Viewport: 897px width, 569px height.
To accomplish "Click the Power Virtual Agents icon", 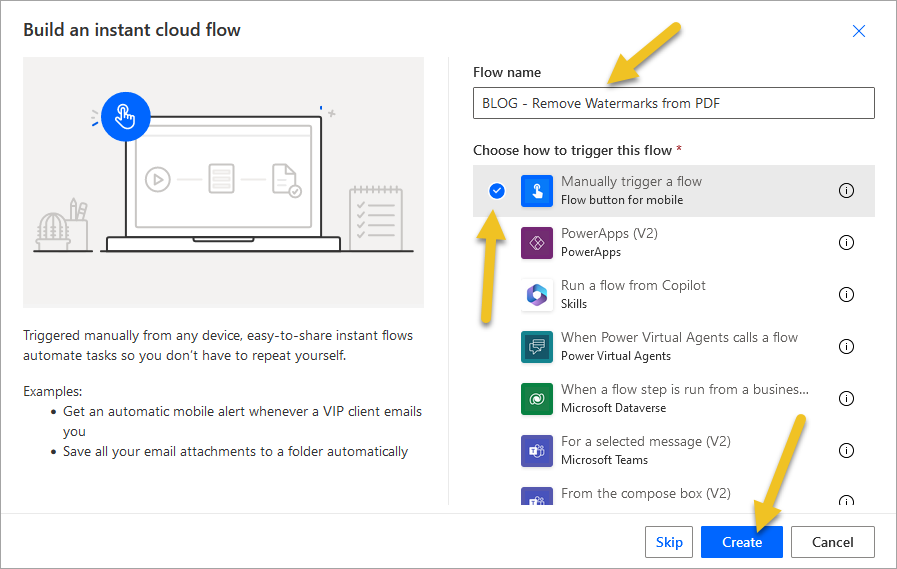I will [x=537, y=347].
